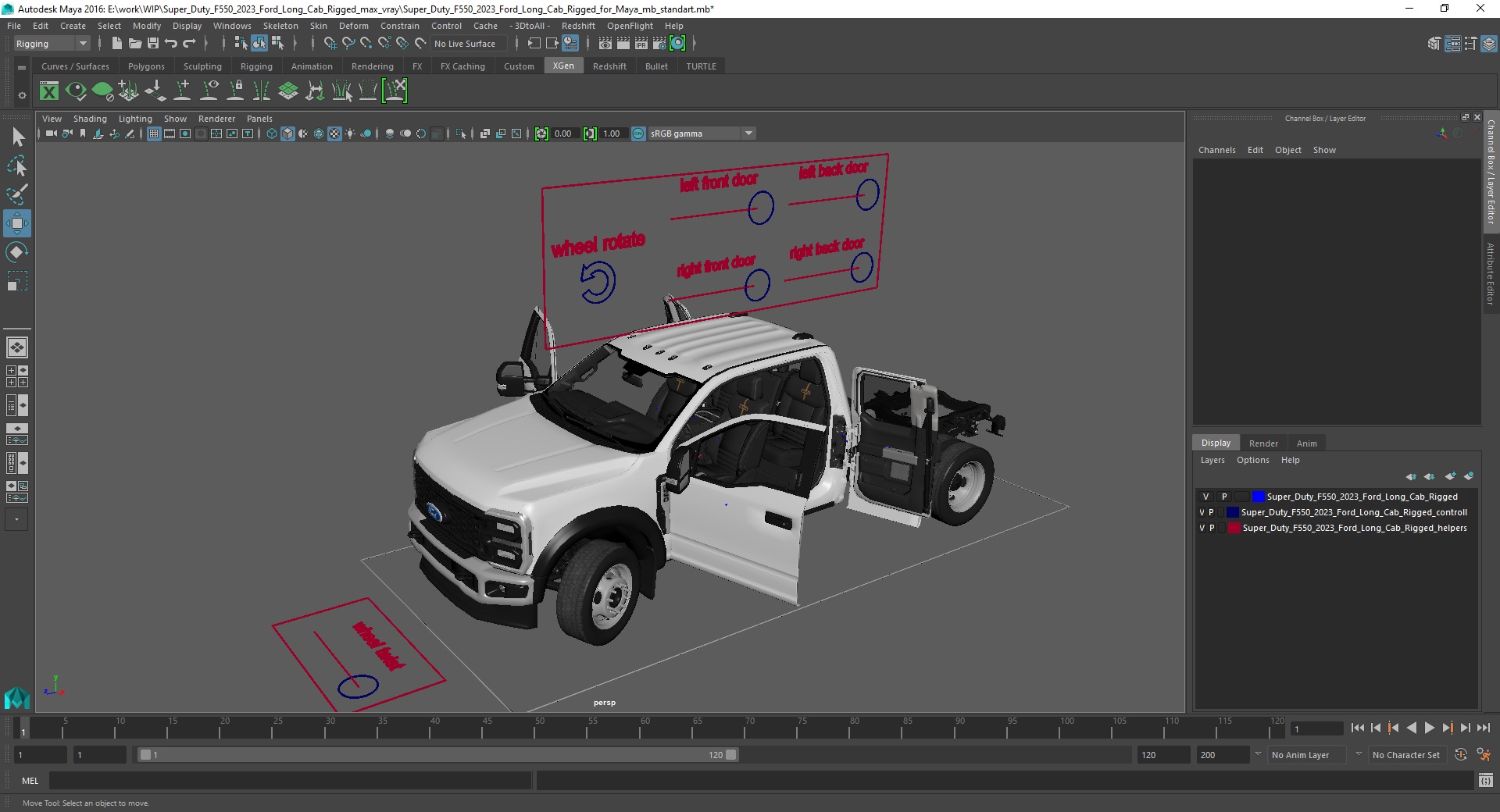Redo using the redo arrow icon
1500x812 pixels.
click(x=189, y=44)
